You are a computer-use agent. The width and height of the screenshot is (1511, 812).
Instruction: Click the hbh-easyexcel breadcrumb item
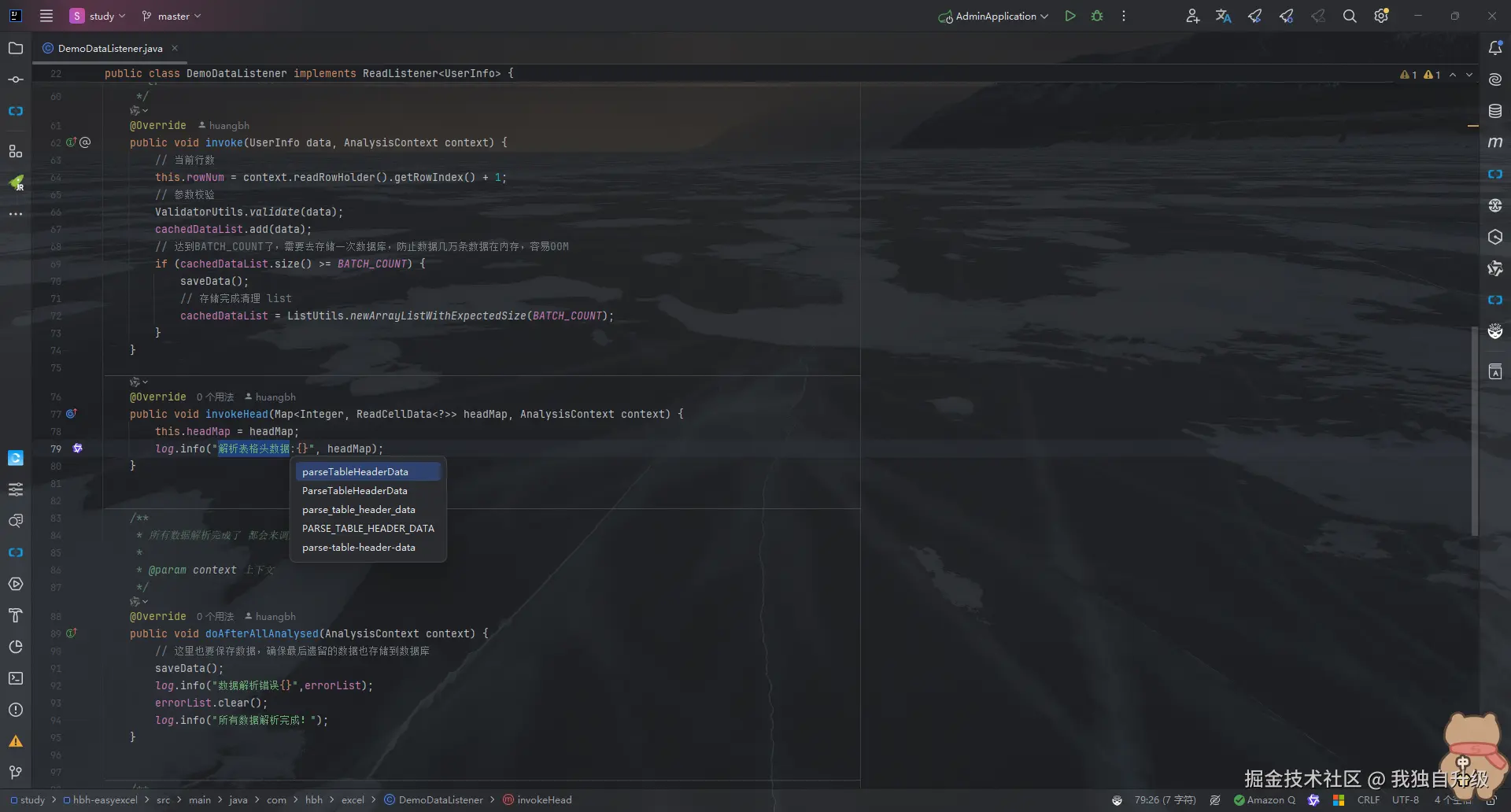click(x=104, y=800)
